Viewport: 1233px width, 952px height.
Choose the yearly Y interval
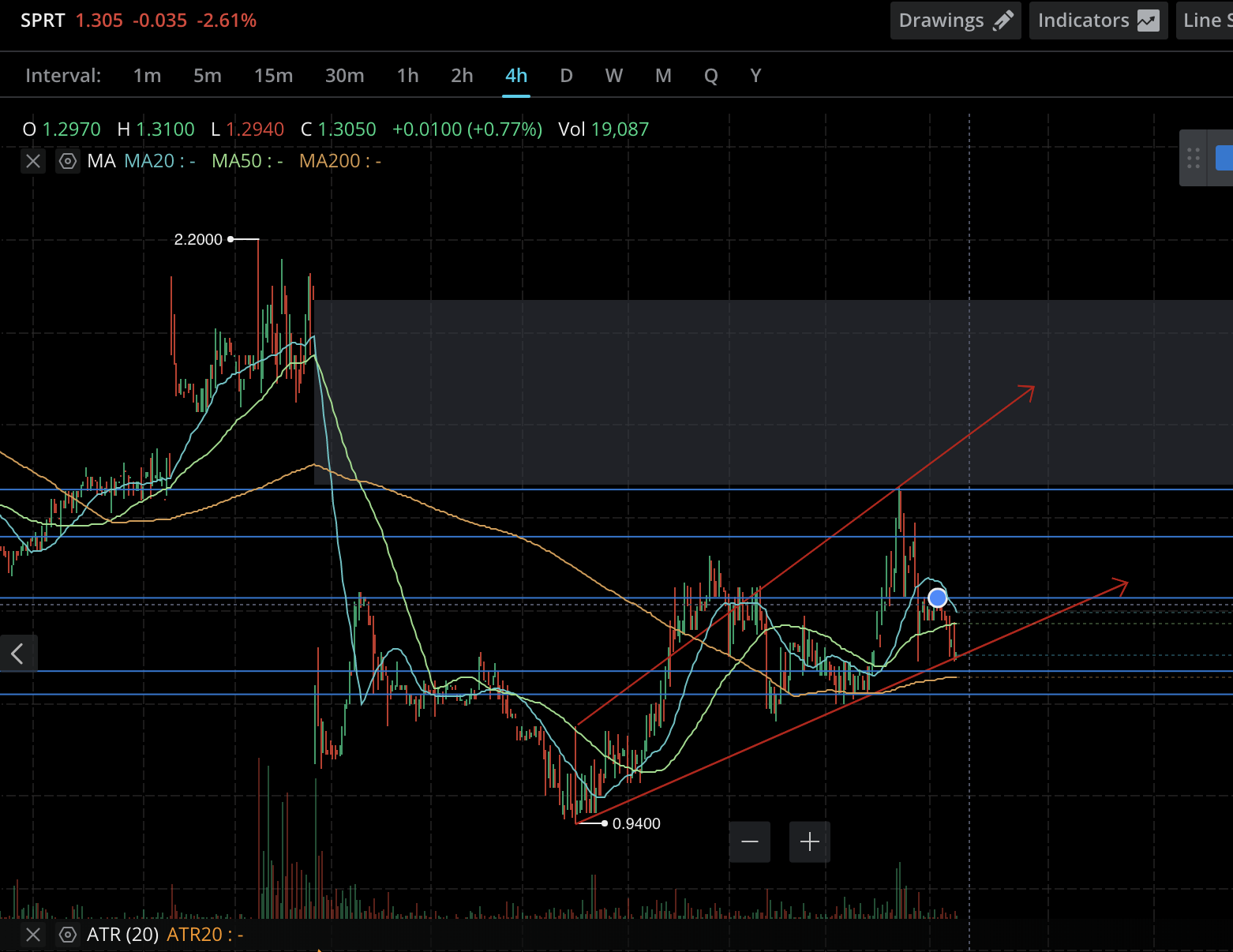pyautogui.click(x=755, y=76)
